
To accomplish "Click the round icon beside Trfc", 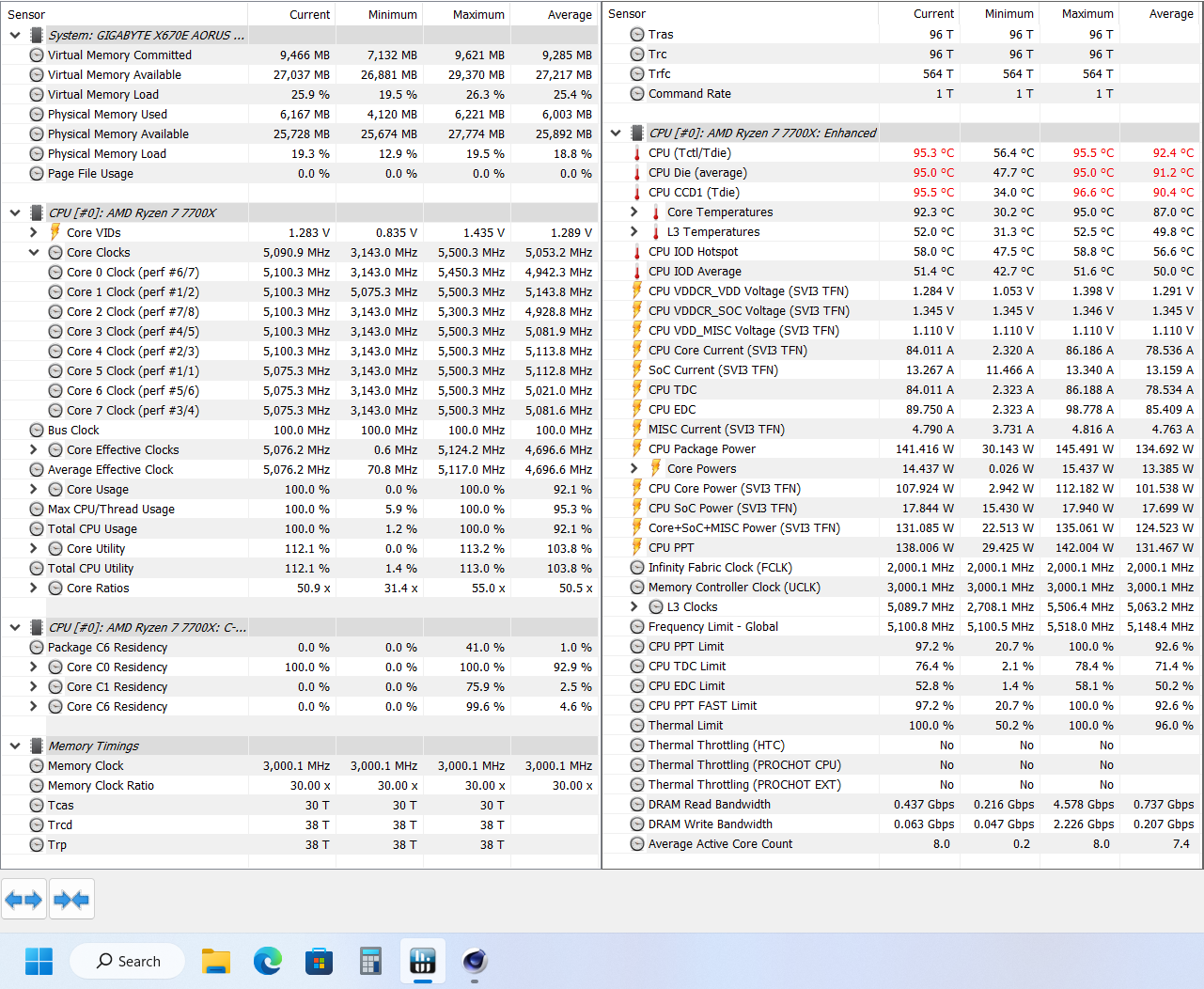I will pyautogui.click(x=637, y=73).
